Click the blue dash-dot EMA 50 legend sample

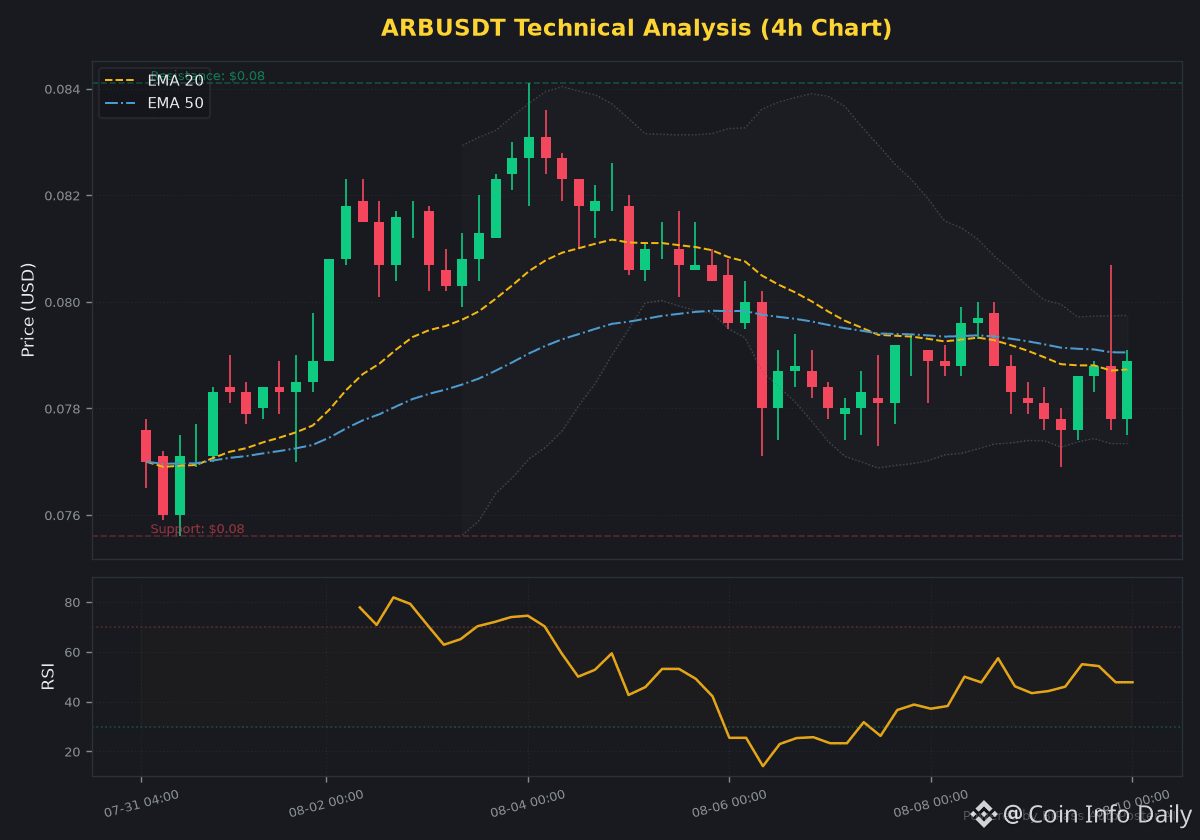[x=120, y=103]
